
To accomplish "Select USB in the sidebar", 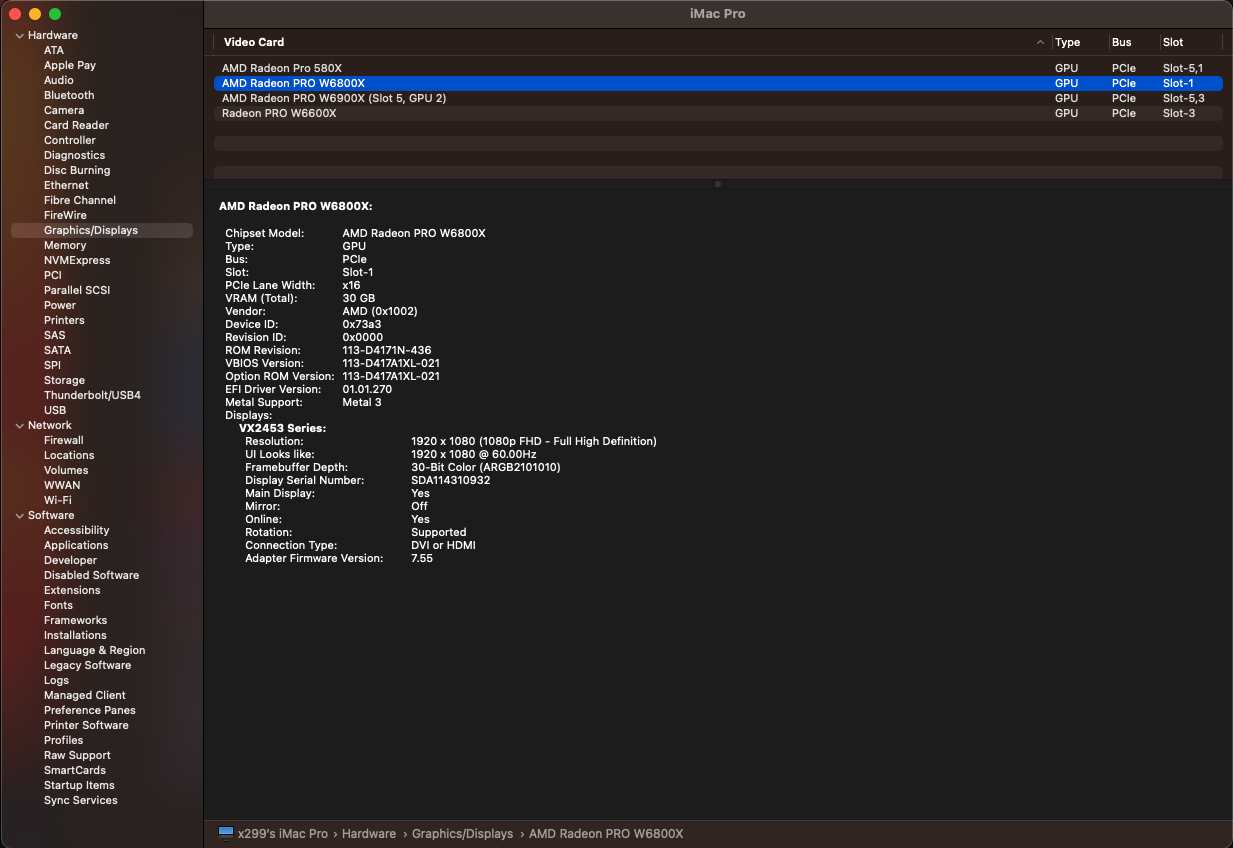I will coord(55,410).
